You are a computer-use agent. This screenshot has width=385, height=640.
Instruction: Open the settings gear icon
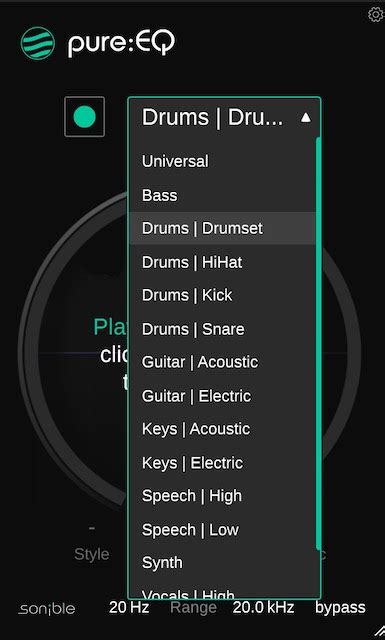[x=375, y=15]
